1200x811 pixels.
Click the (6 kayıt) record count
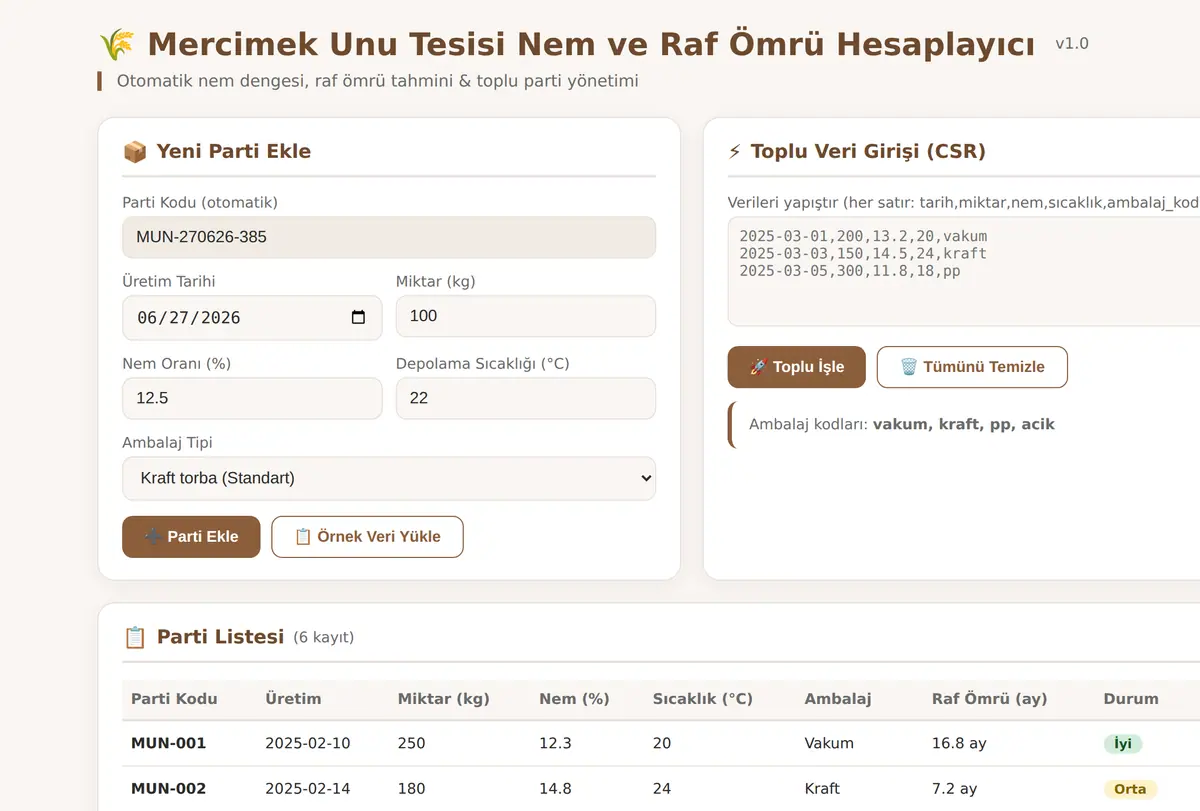click(324, 637)
